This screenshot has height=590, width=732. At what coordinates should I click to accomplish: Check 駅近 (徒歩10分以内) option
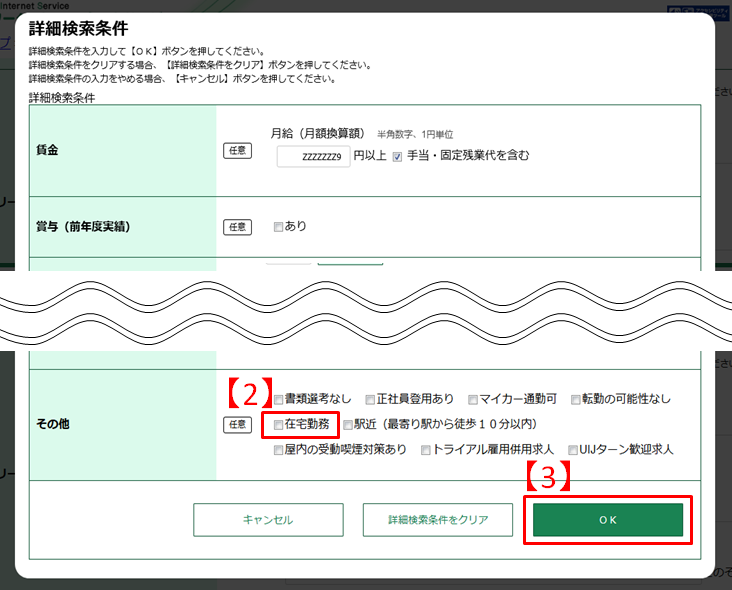348,425
